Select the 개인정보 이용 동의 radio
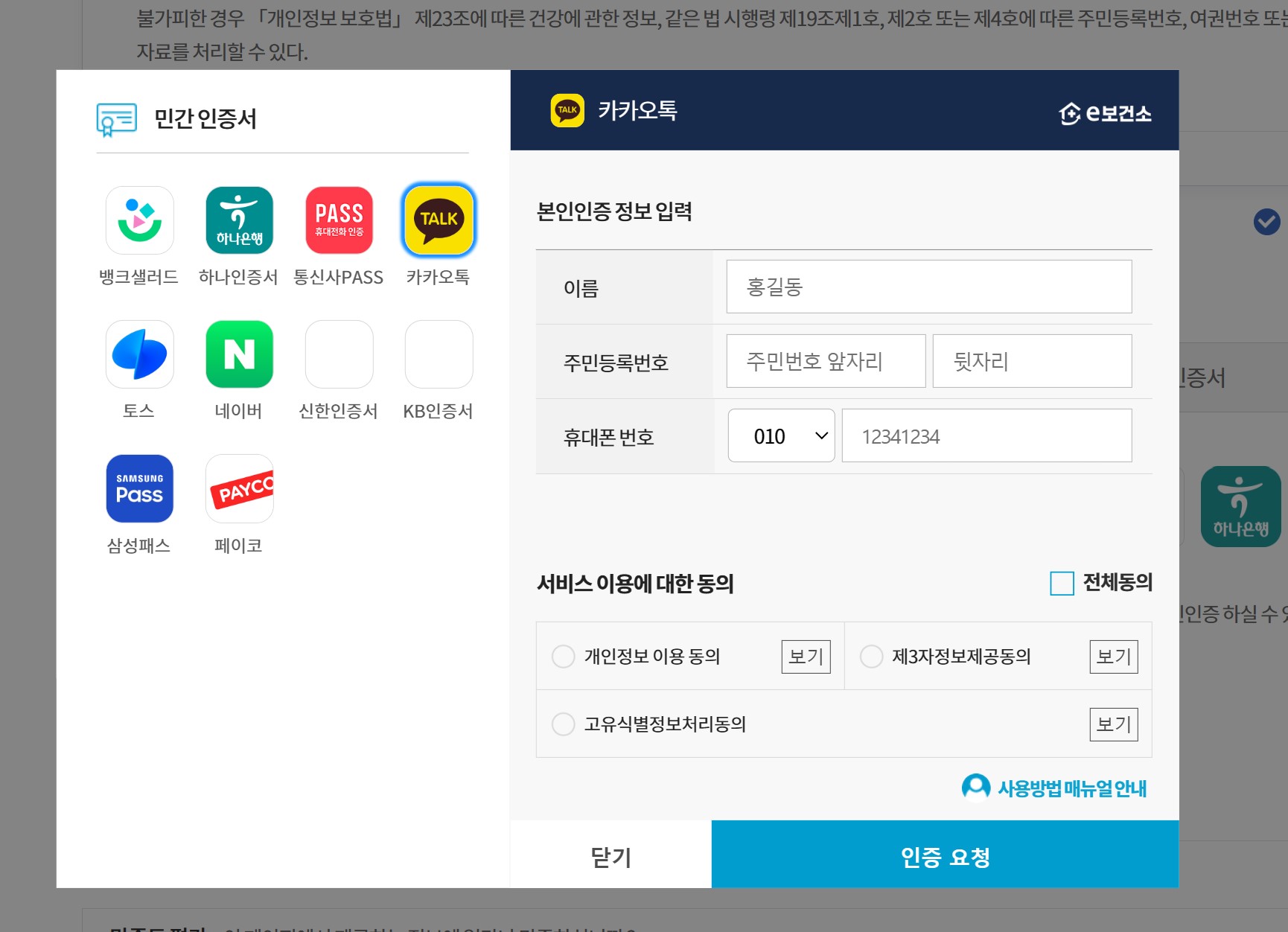Image resolution: width=1288 pixels, height=932 pixels. pos(563,657)
